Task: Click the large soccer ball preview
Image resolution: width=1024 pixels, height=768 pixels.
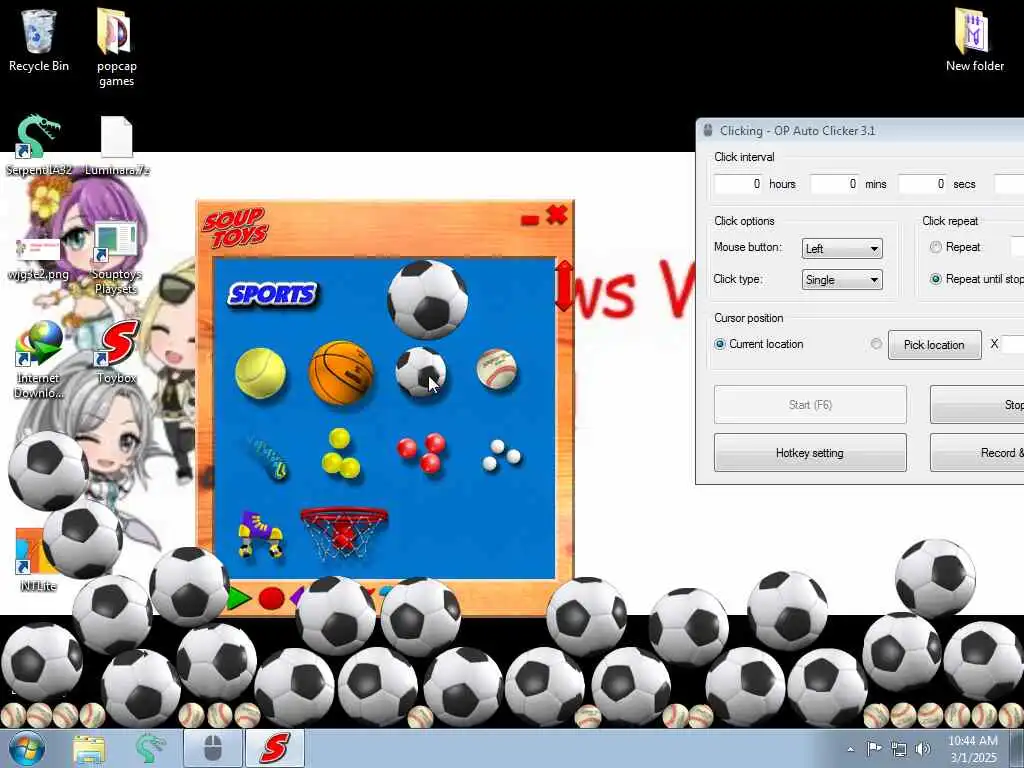Action: pos(427,300)
